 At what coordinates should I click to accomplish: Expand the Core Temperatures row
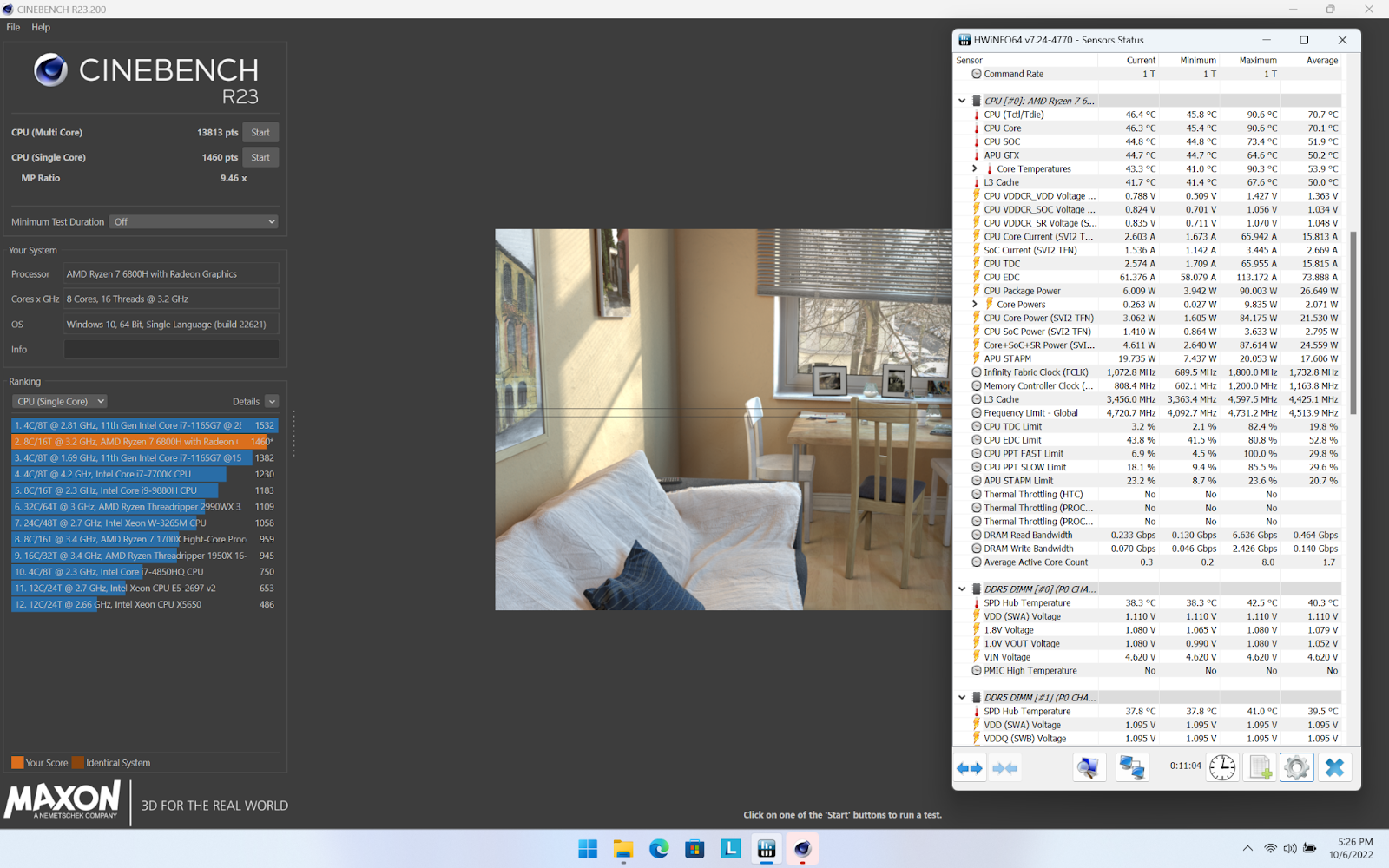975,168
